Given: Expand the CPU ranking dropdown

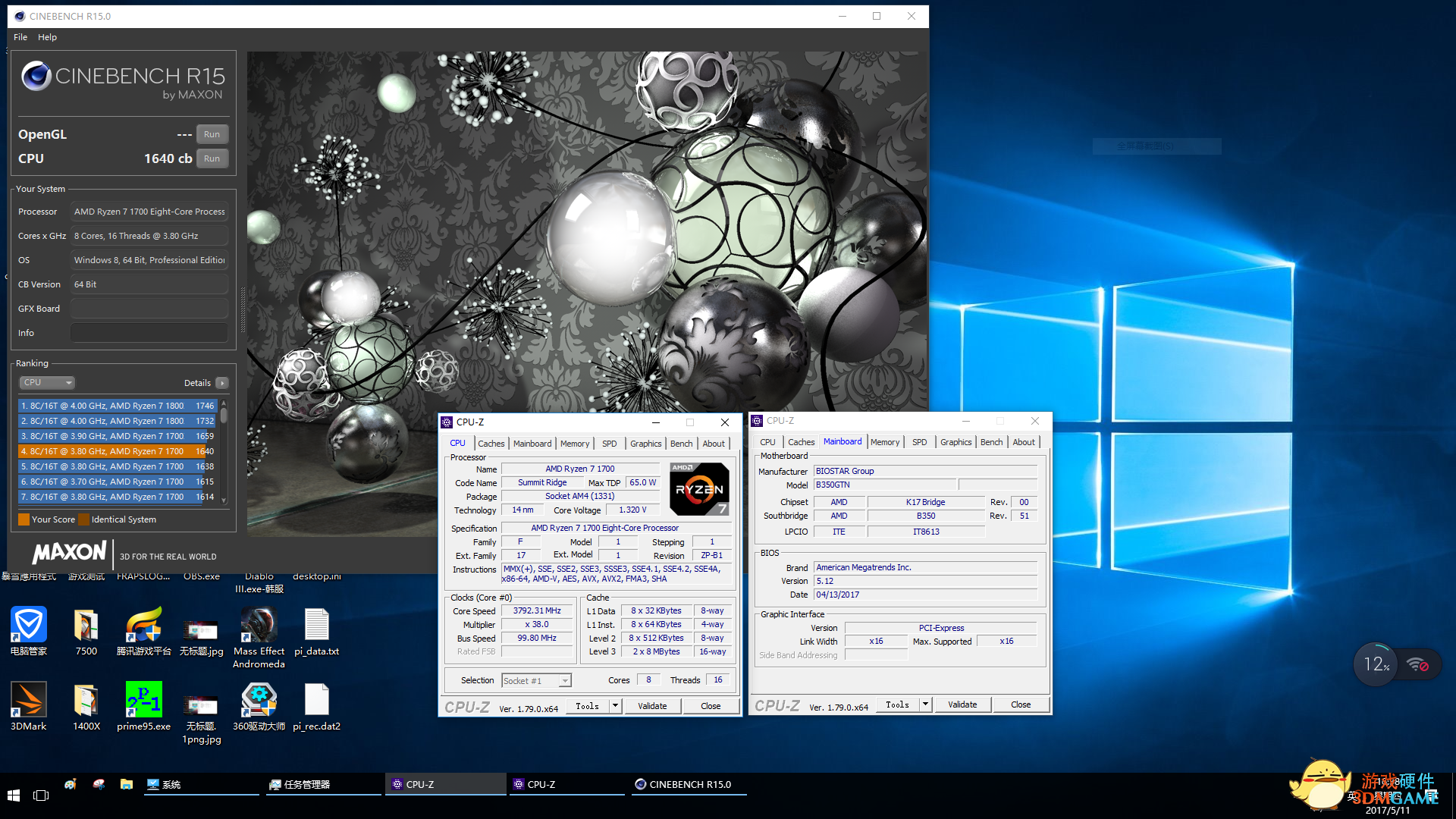Looking at the screenshot, I should click(47, 382).
